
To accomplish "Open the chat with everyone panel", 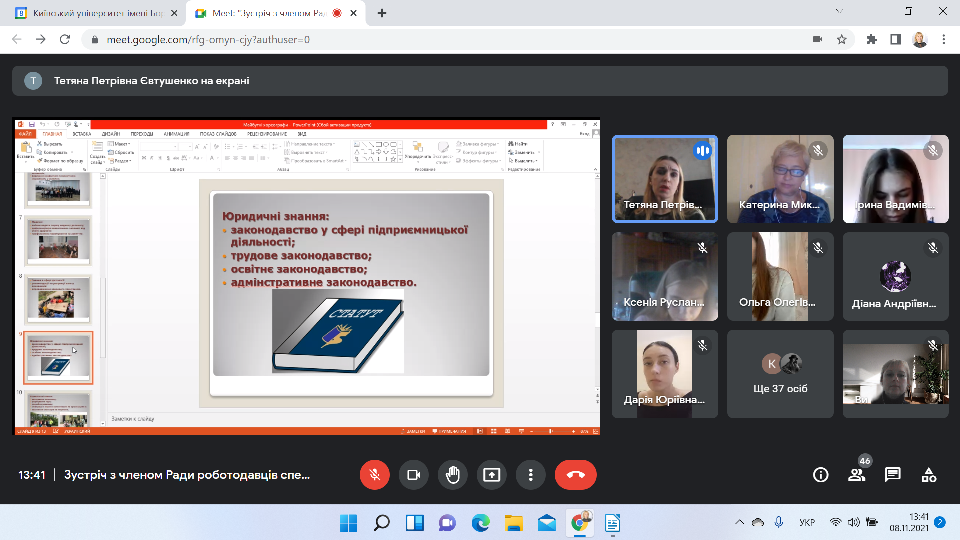I will (x=893, y=475).
